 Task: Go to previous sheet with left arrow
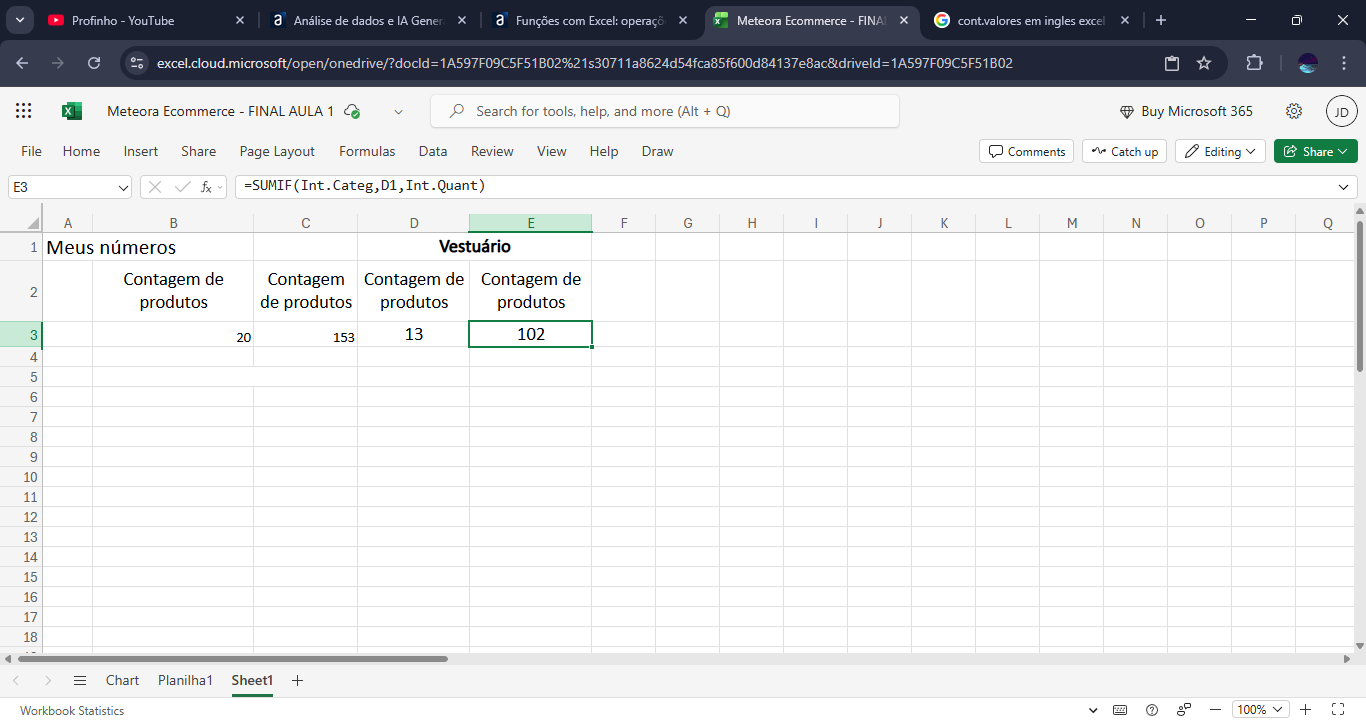point(18,680)
